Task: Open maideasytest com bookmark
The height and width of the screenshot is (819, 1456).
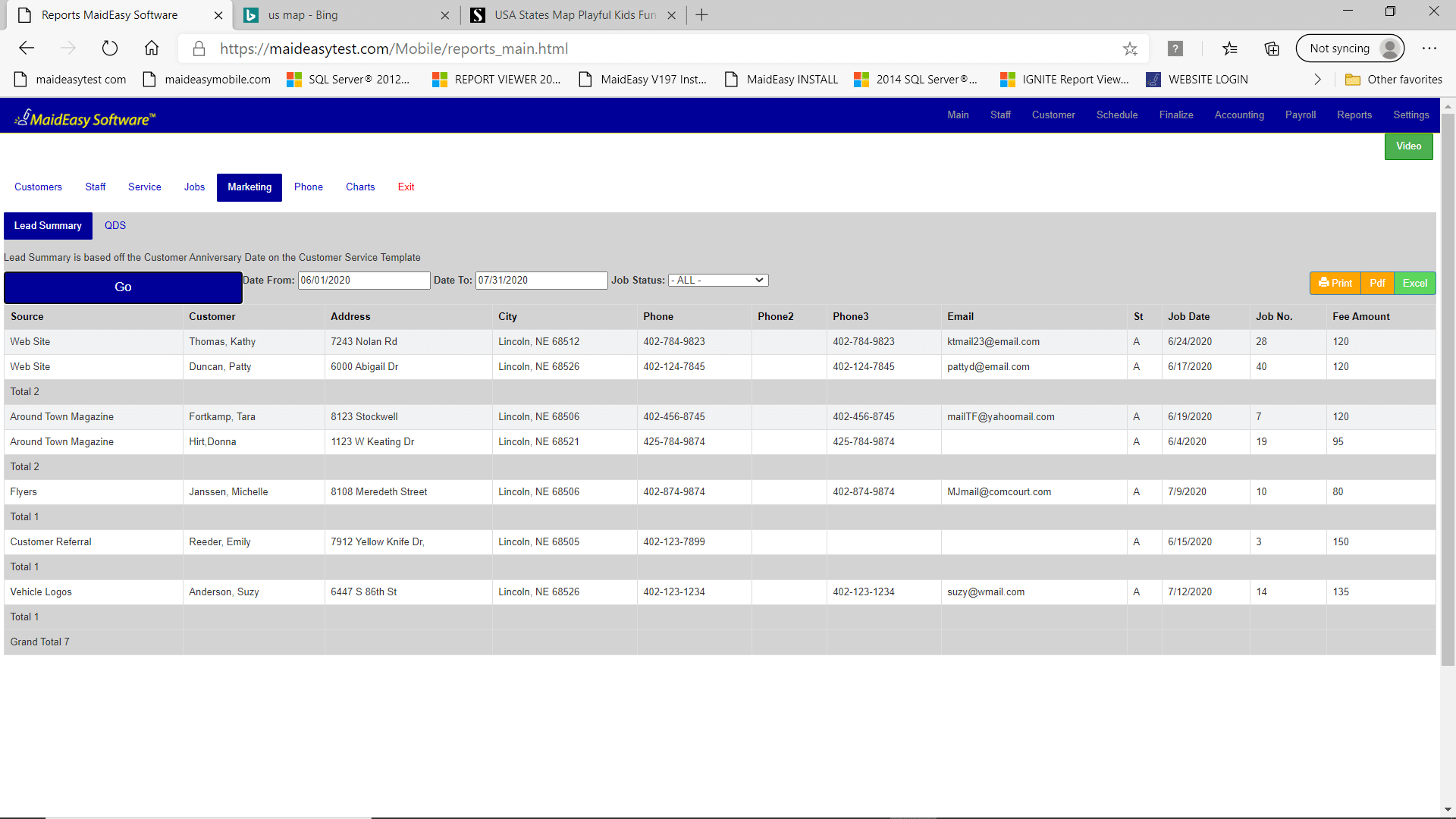Action: click(71, 80)
